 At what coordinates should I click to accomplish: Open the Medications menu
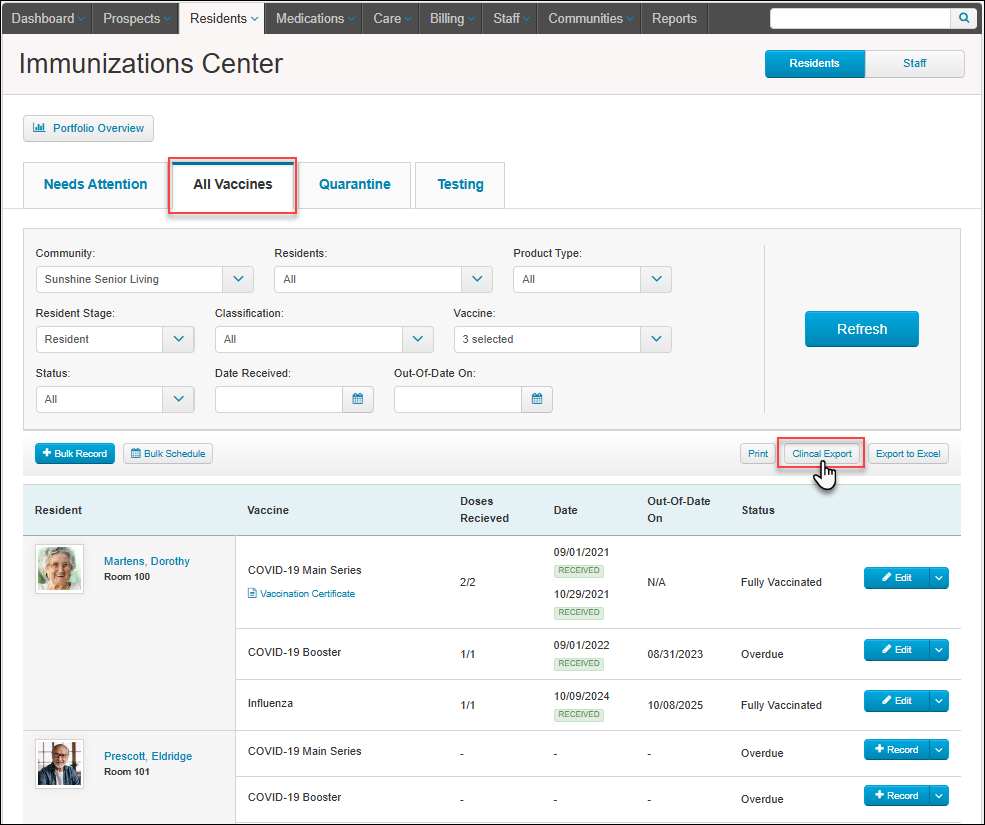(313, 18)
